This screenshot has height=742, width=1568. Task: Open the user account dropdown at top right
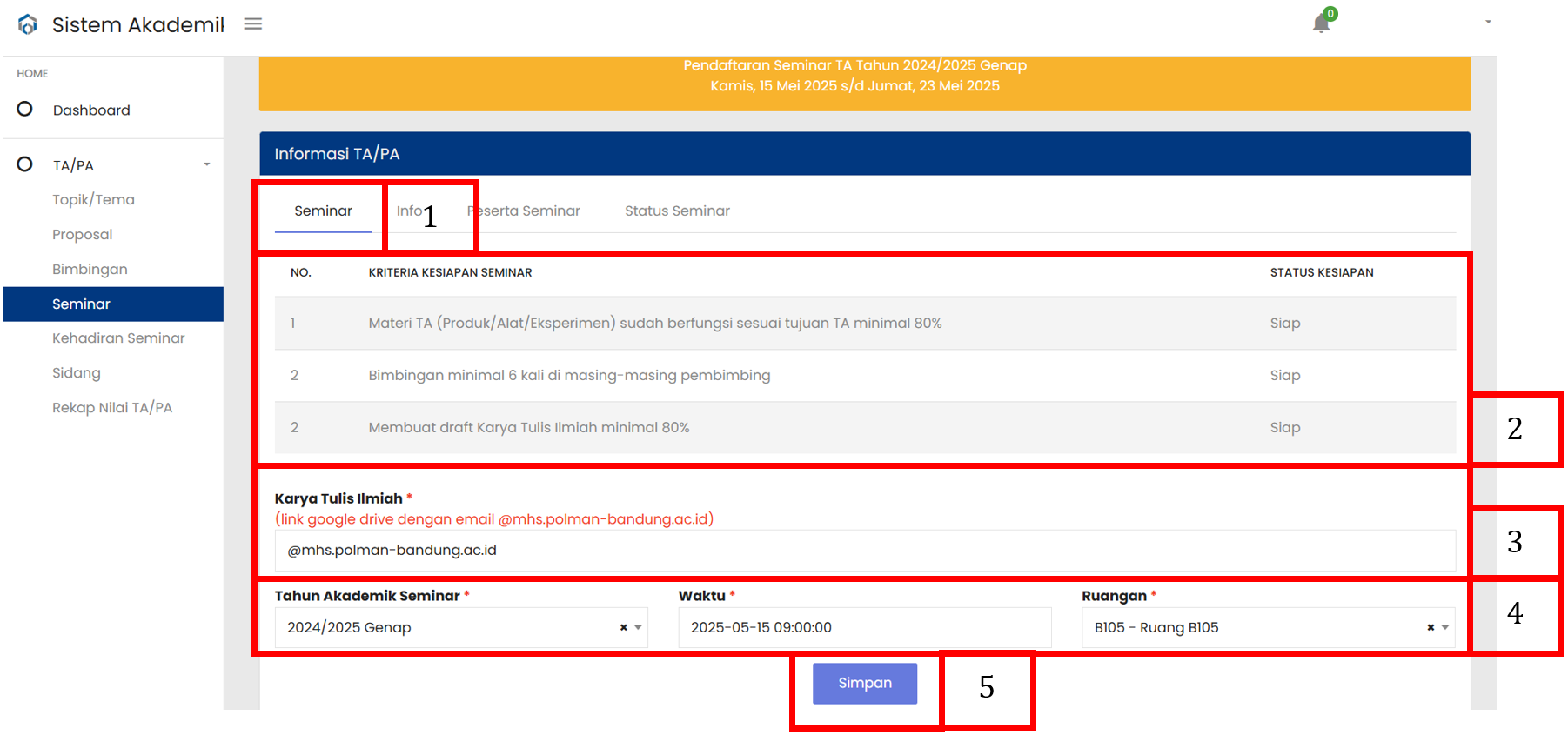click(x=1488, y=23)
